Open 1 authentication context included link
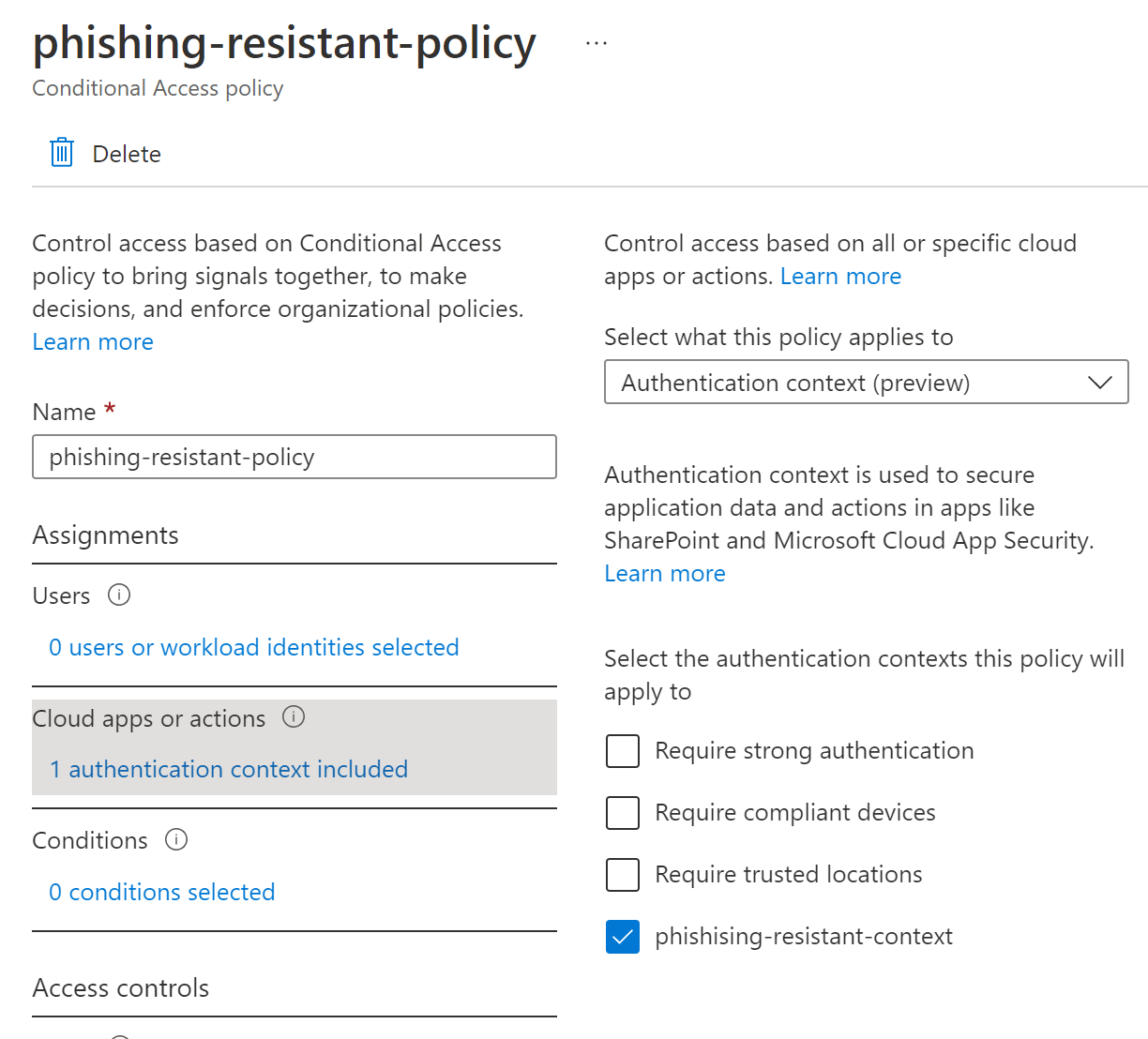This screenshot has height=1039, width=1148. pyautogui.click(x=229, y=770)
